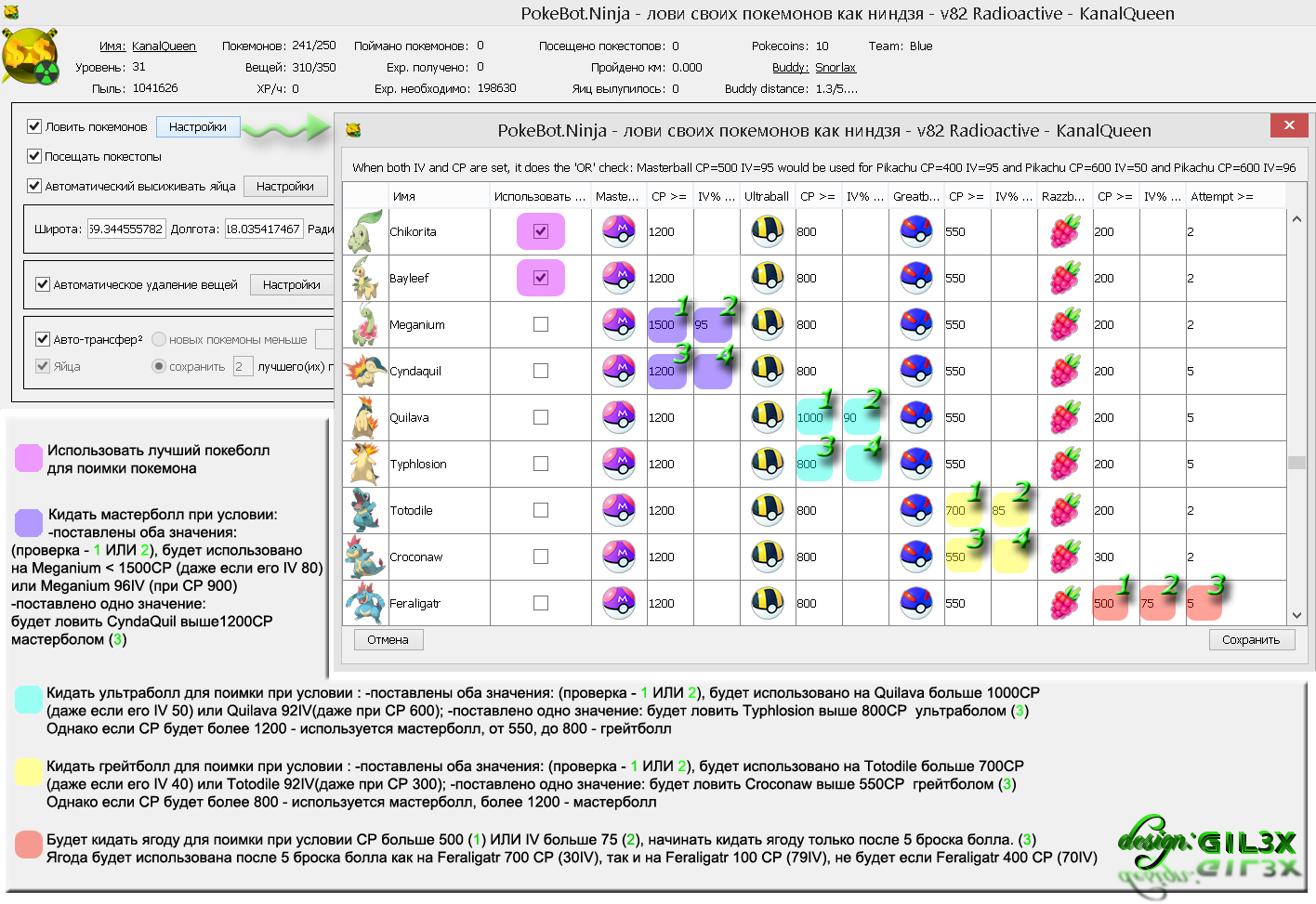Click Meganium's Pokémon sprite

[x=364, y=324]
